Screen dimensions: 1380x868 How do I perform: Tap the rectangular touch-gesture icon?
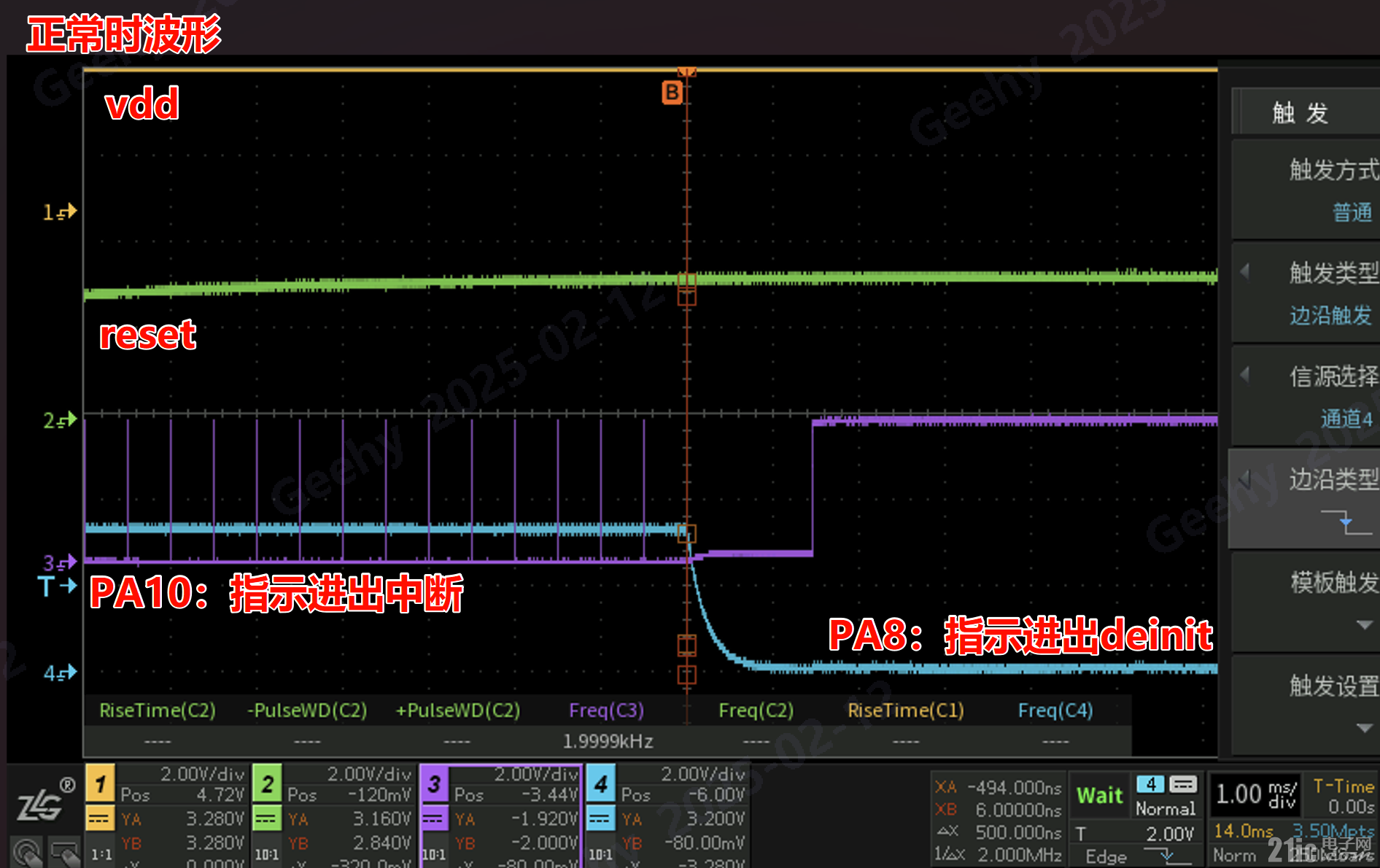(x=66, y=853)
